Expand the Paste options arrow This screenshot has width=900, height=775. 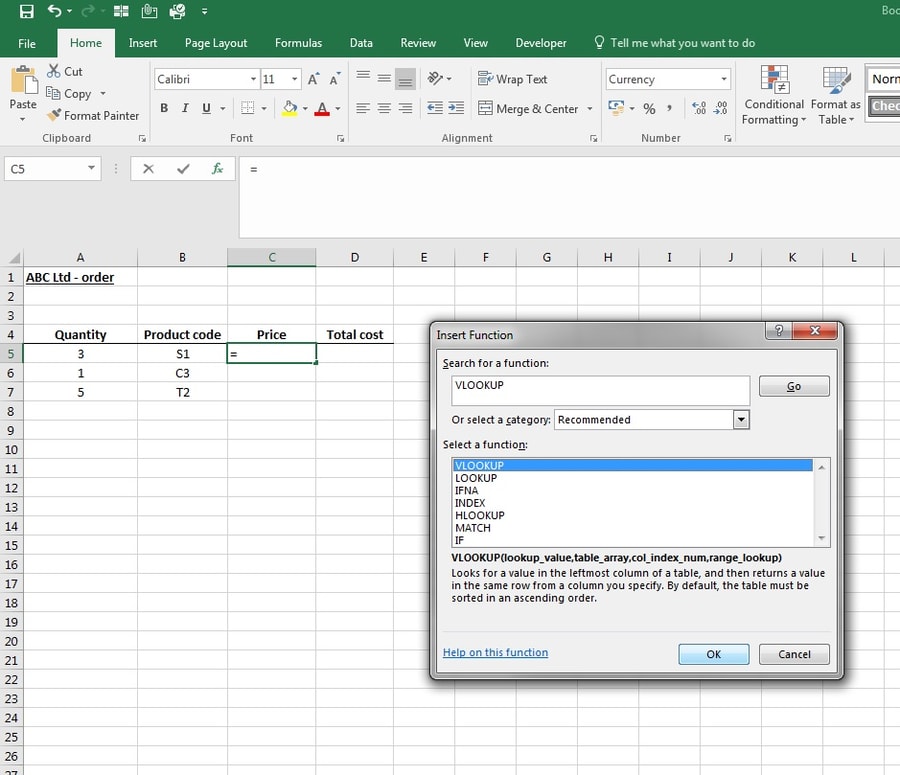click(22, 119)
